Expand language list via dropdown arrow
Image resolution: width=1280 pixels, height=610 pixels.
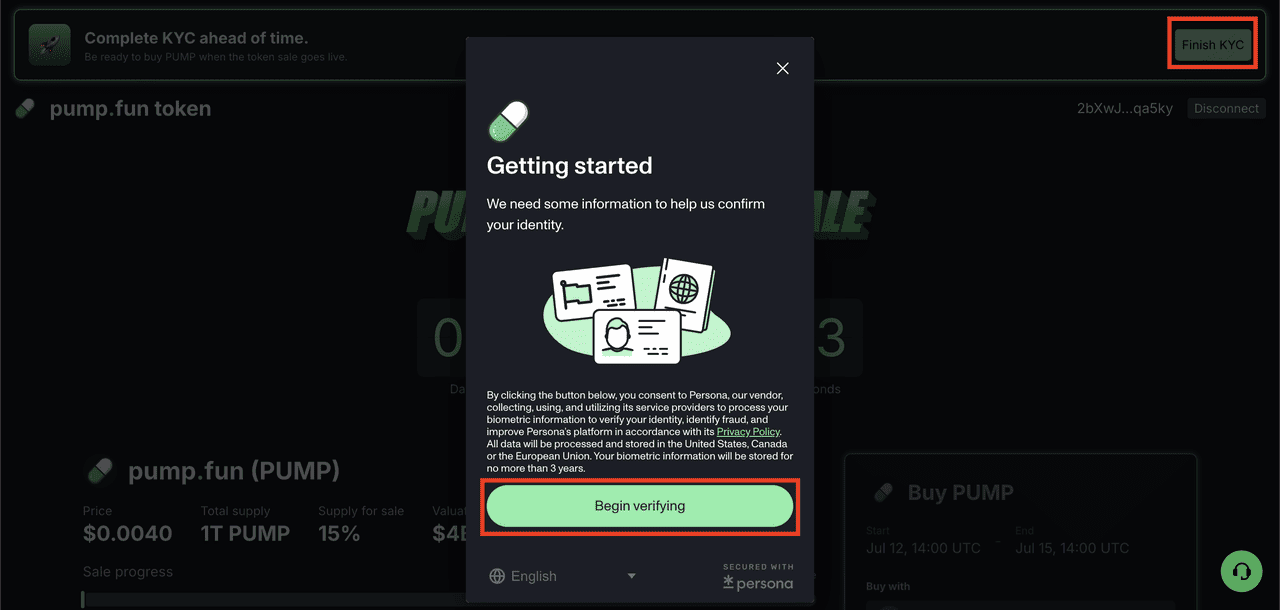(631, 576)
